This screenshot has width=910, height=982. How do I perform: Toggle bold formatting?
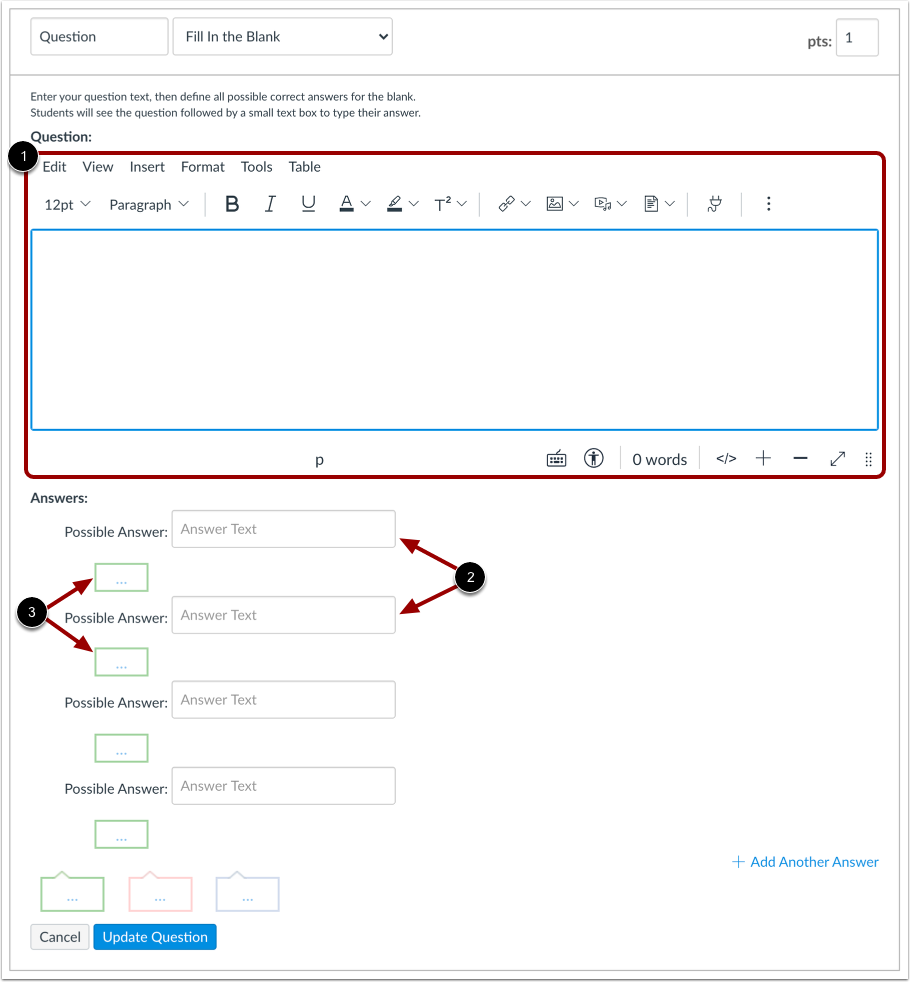tap(231, 203)
